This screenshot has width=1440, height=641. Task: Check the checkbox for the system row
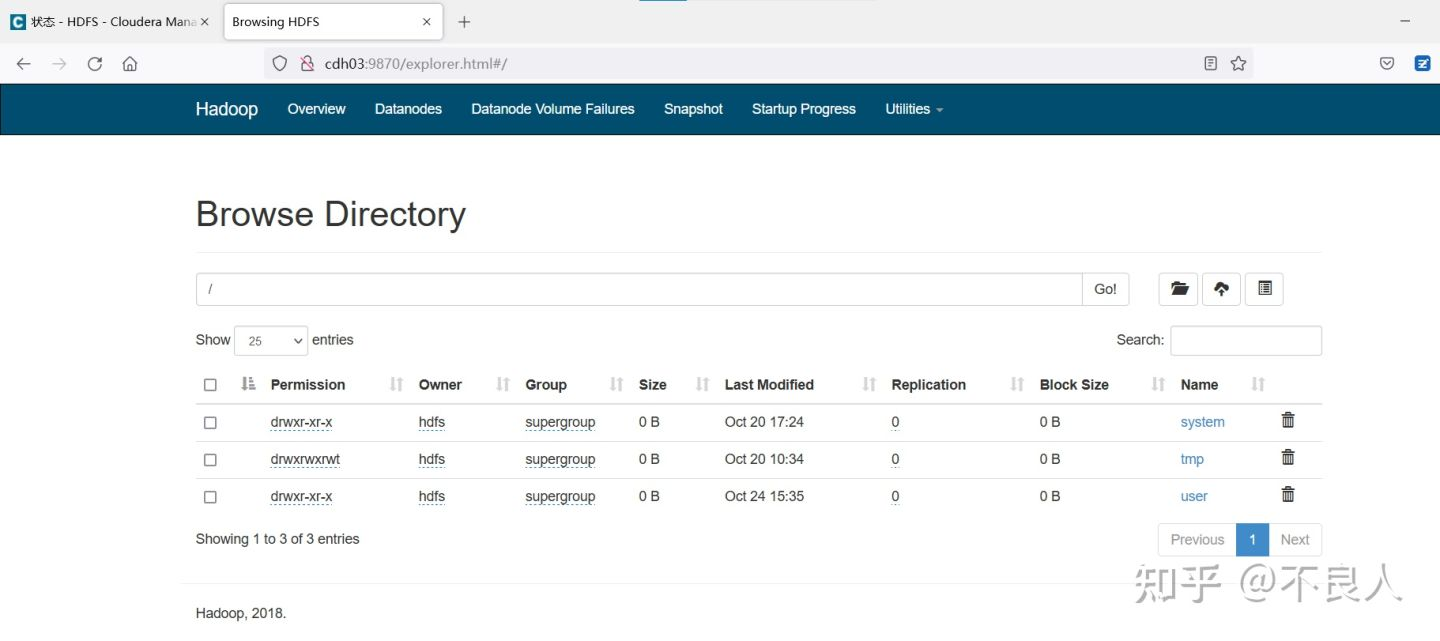point(210,423)
